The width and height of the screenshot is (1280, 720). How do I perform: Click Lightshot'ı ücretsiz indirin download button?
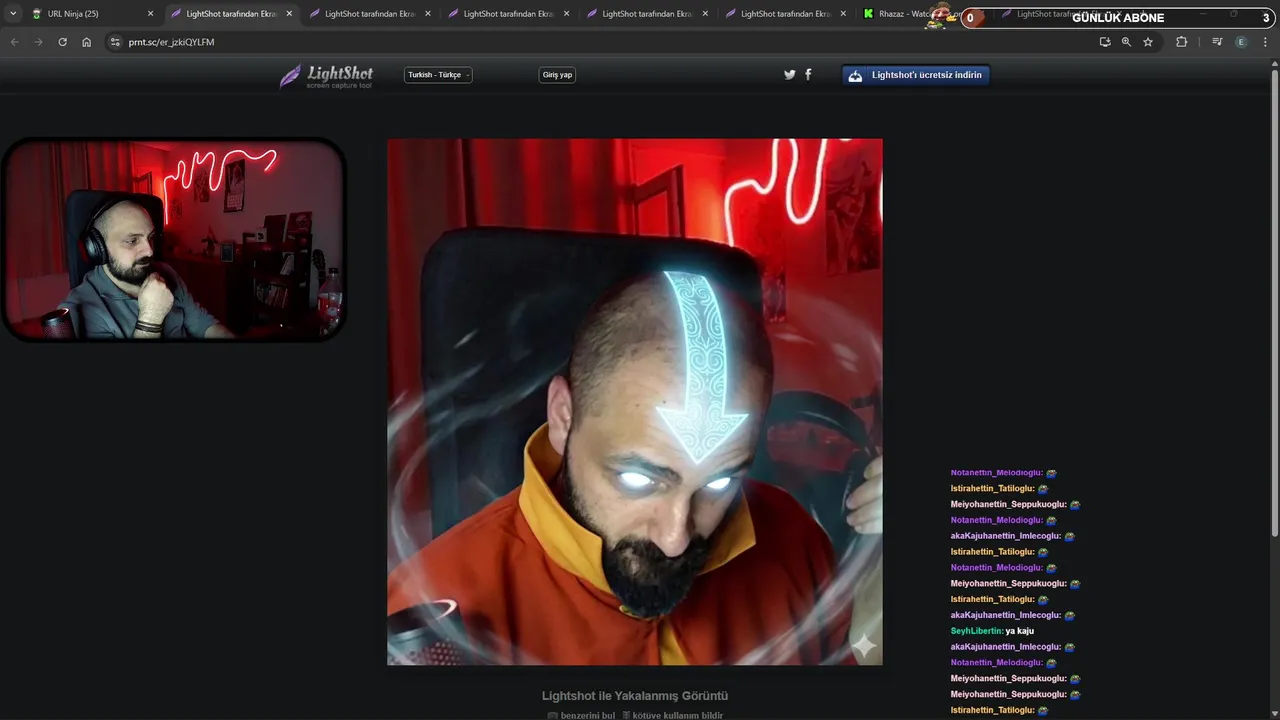point(916,75)
